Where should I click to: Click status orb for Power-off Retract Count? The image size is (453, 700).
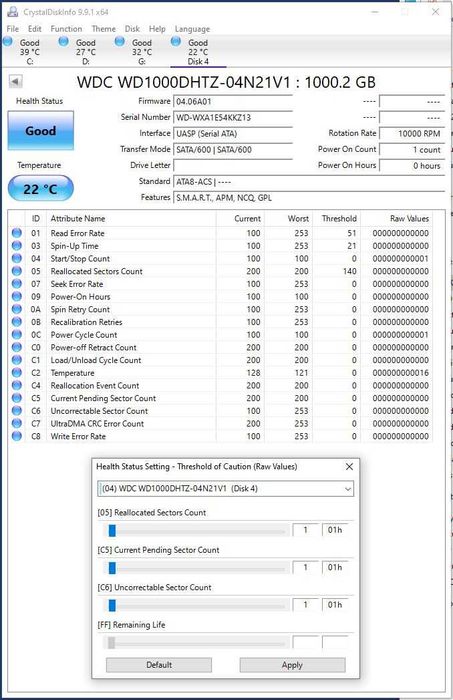point(17,347)
